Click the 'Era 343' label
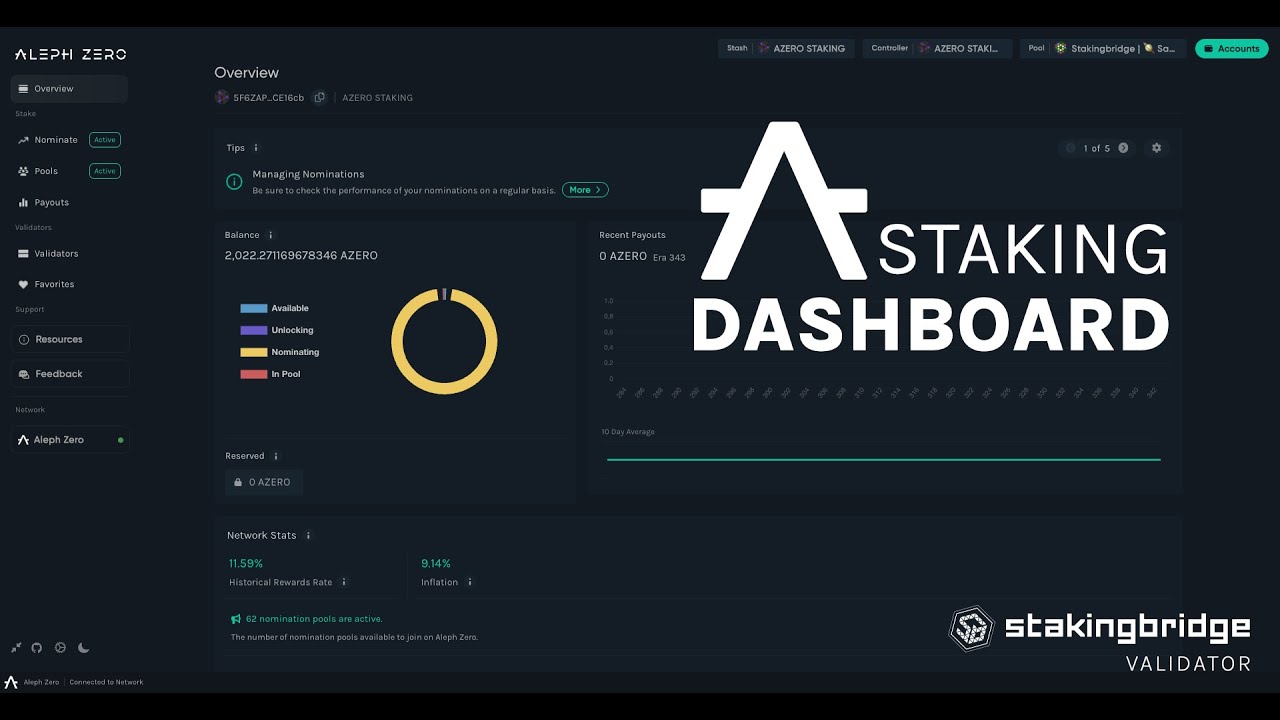This screenshot has width=1280, height=720. click(669, 257)
